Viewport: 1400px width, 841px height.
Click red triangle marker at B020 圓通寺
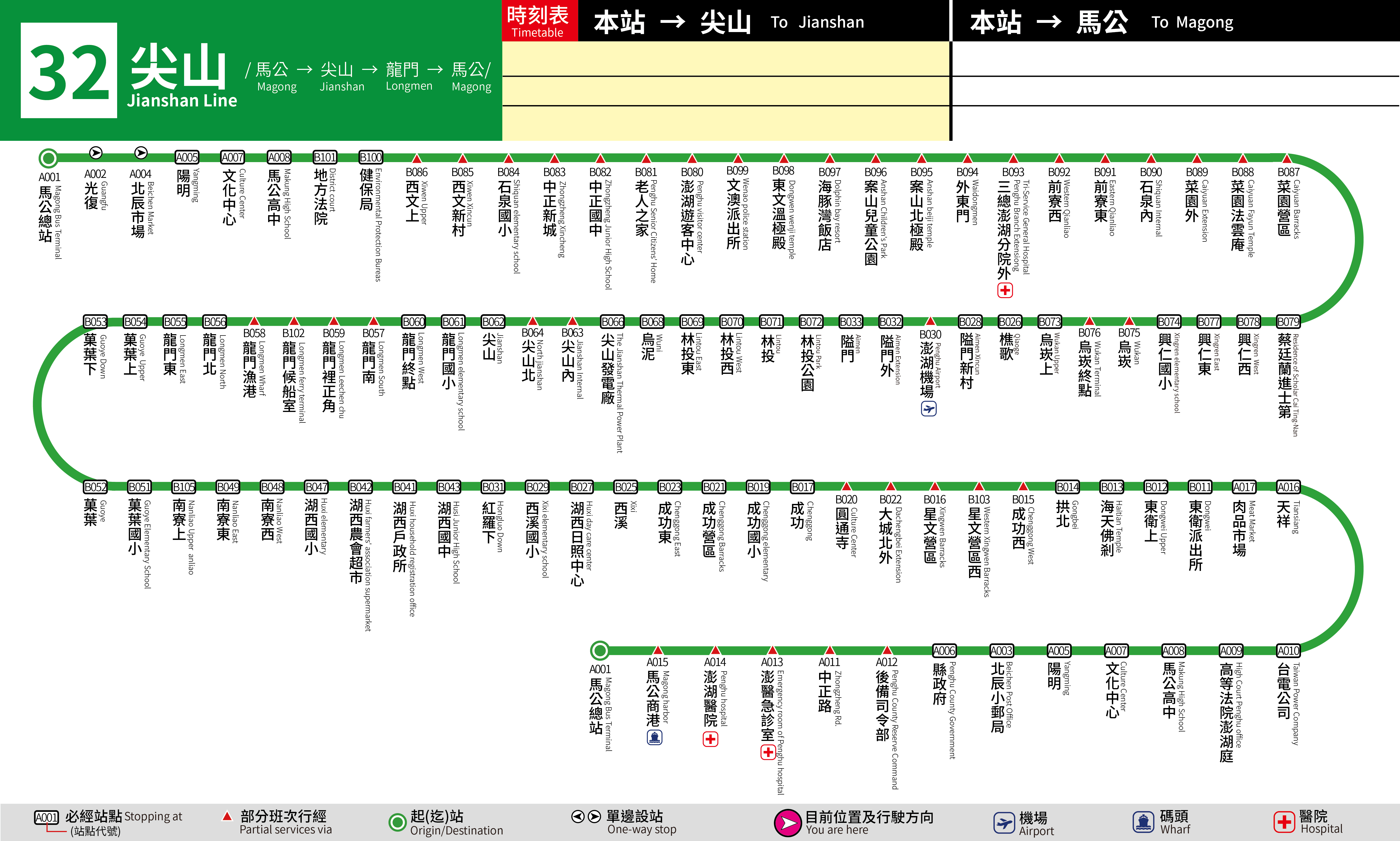(846, 486)
